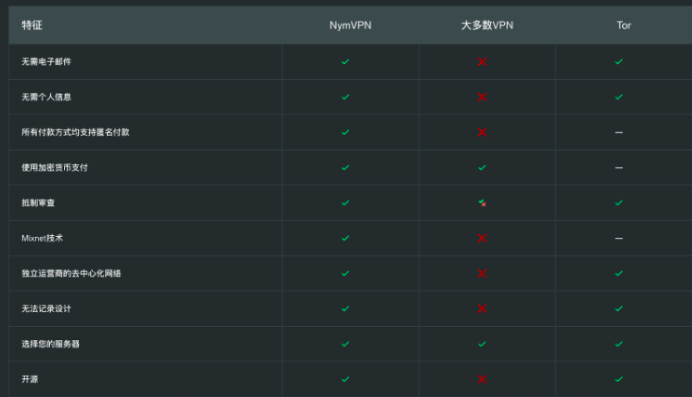Click NymVPN checkmark for Mixnet技术
692x397 pixels.
point(345,238)
